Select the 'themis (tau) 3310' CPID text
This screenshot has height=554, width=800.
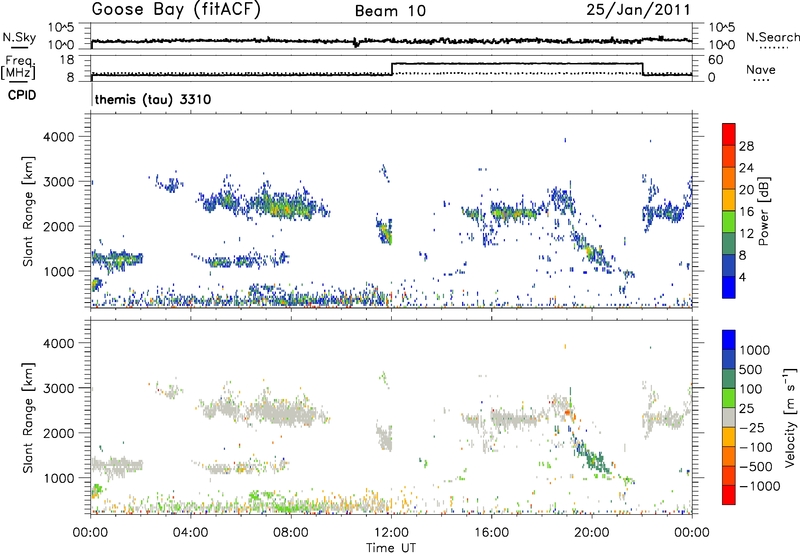(x=153, y=99)
